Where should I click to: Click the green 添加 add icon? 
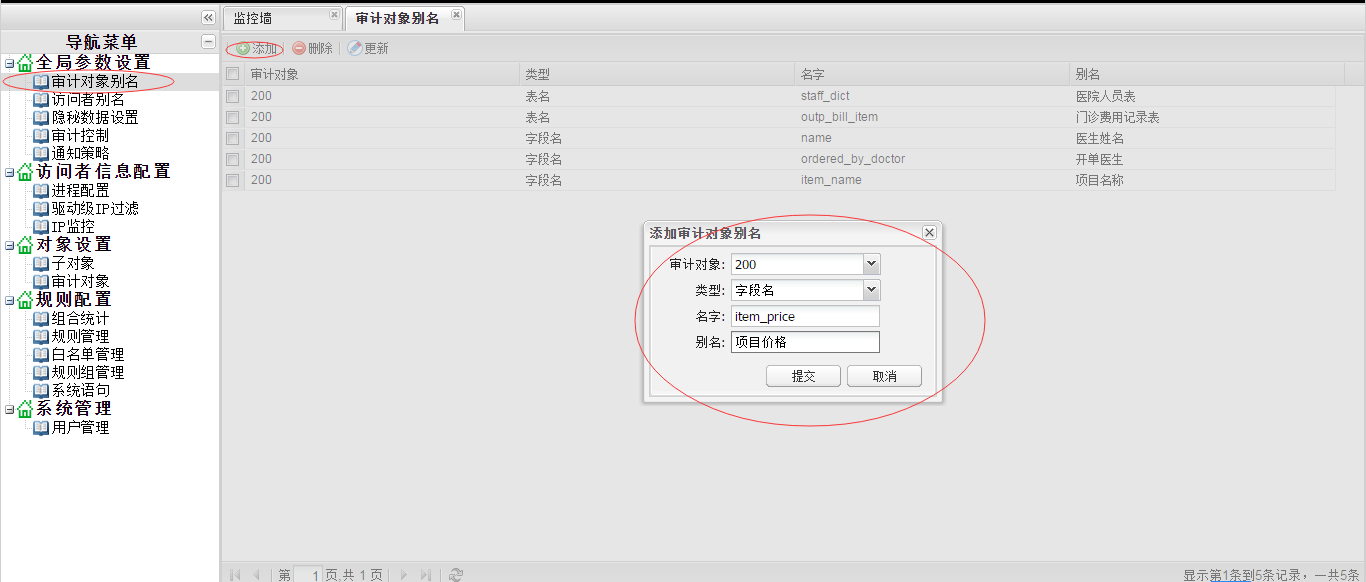click(243, 49)
